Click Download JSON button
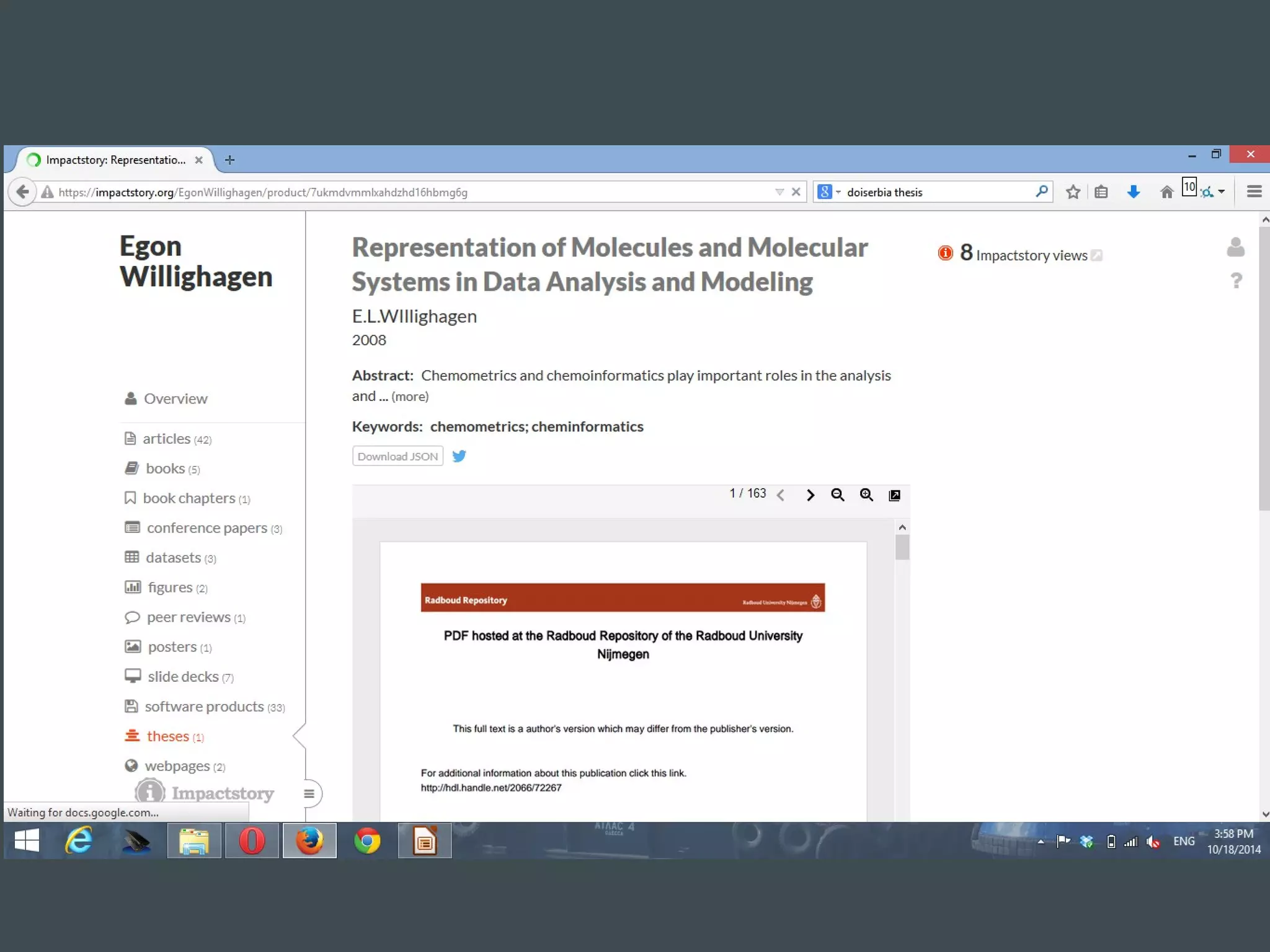The width and height of the screenshot is (1270, 952). pos(397,456)
